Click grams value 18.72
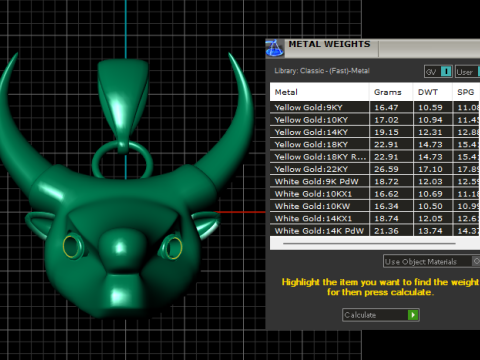Screen dimensions: 480x360 coord(386,181)
